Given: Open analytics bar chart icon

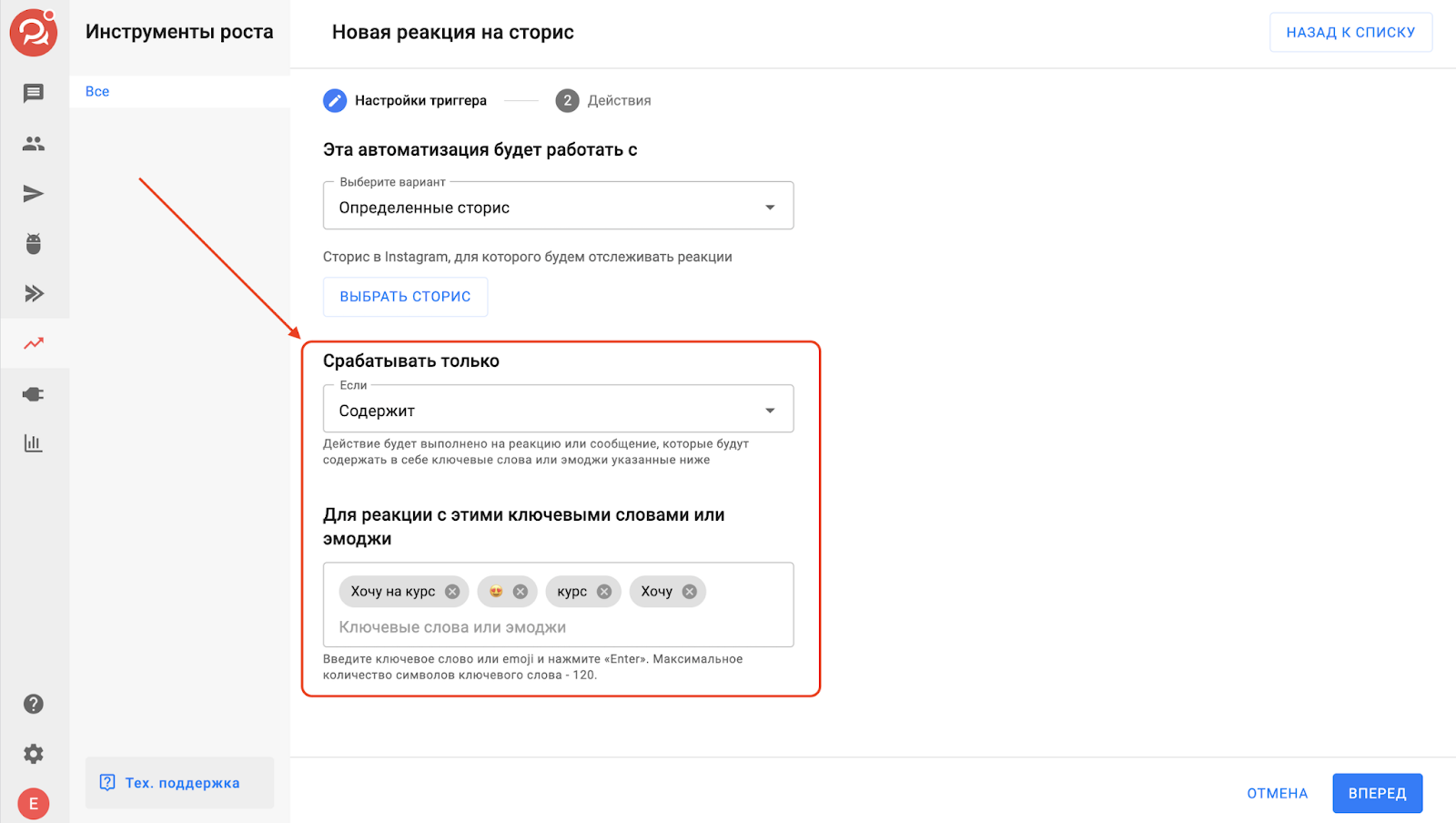Looking at the screenshot, I should point(34,443).
